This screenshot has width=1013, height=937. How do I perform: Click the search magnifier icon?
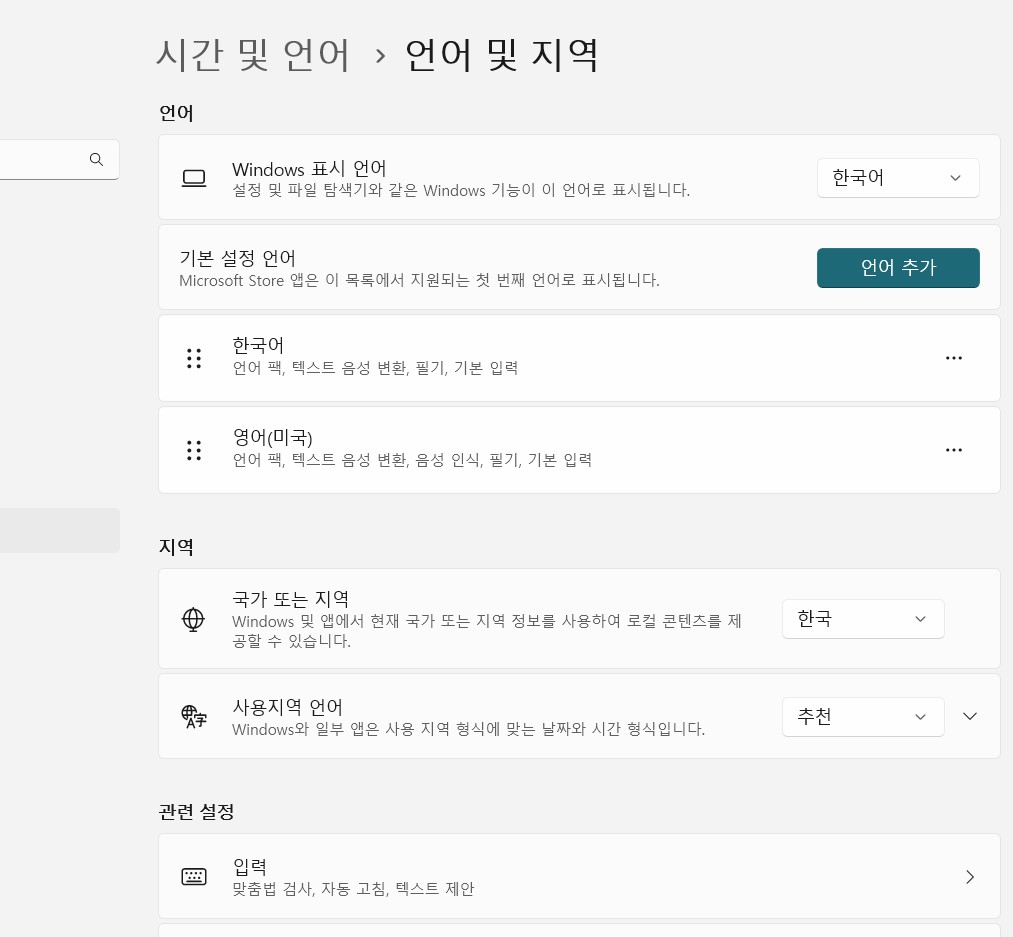coord(96,159)
